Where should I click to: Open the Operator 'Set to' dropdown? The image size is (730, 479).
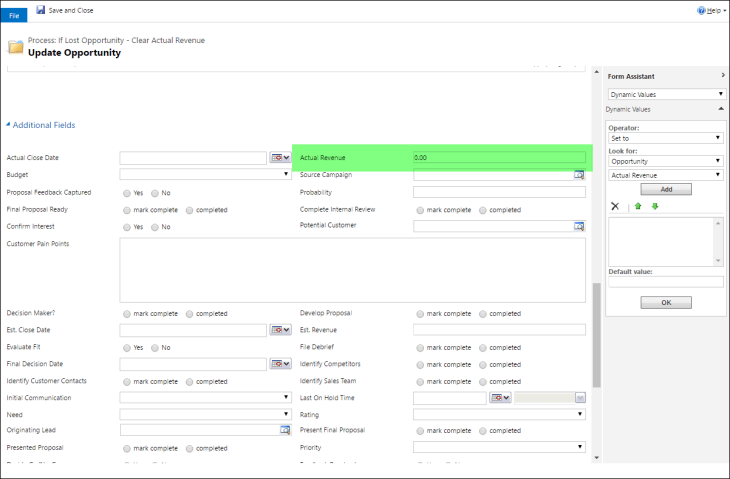(x=665, y=138)
